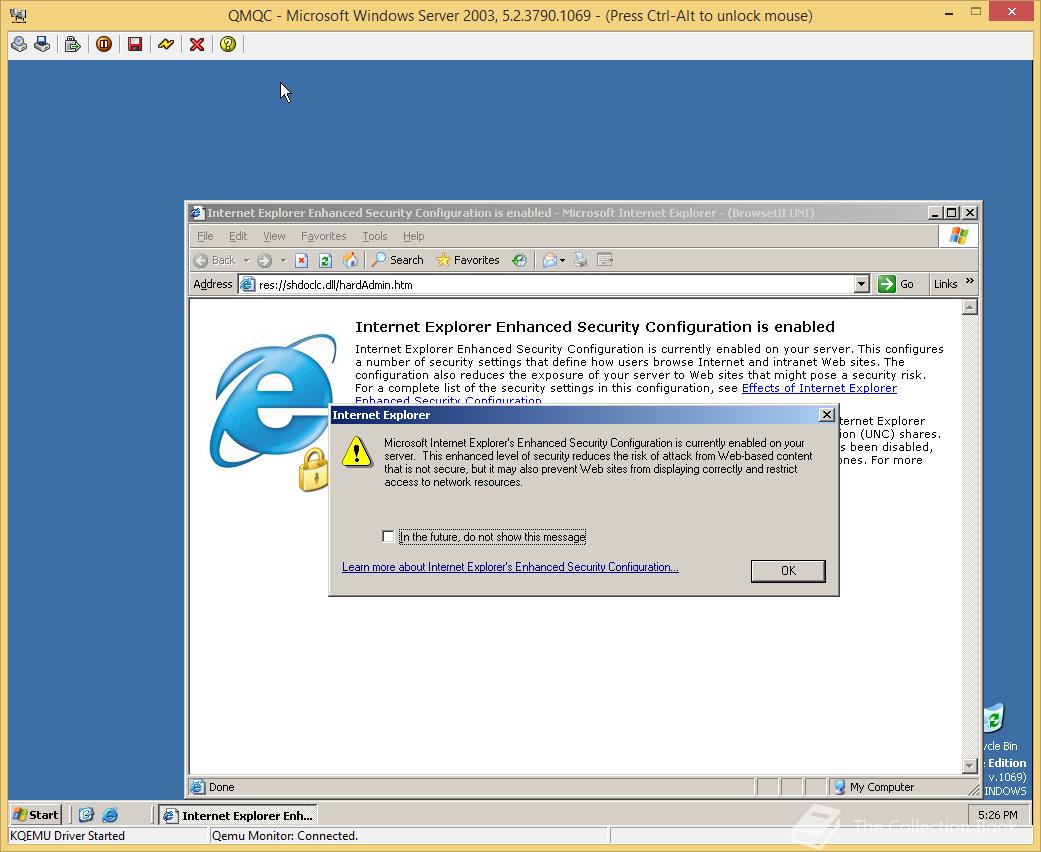Expand the Links toolbar chevron

[970, 282]
